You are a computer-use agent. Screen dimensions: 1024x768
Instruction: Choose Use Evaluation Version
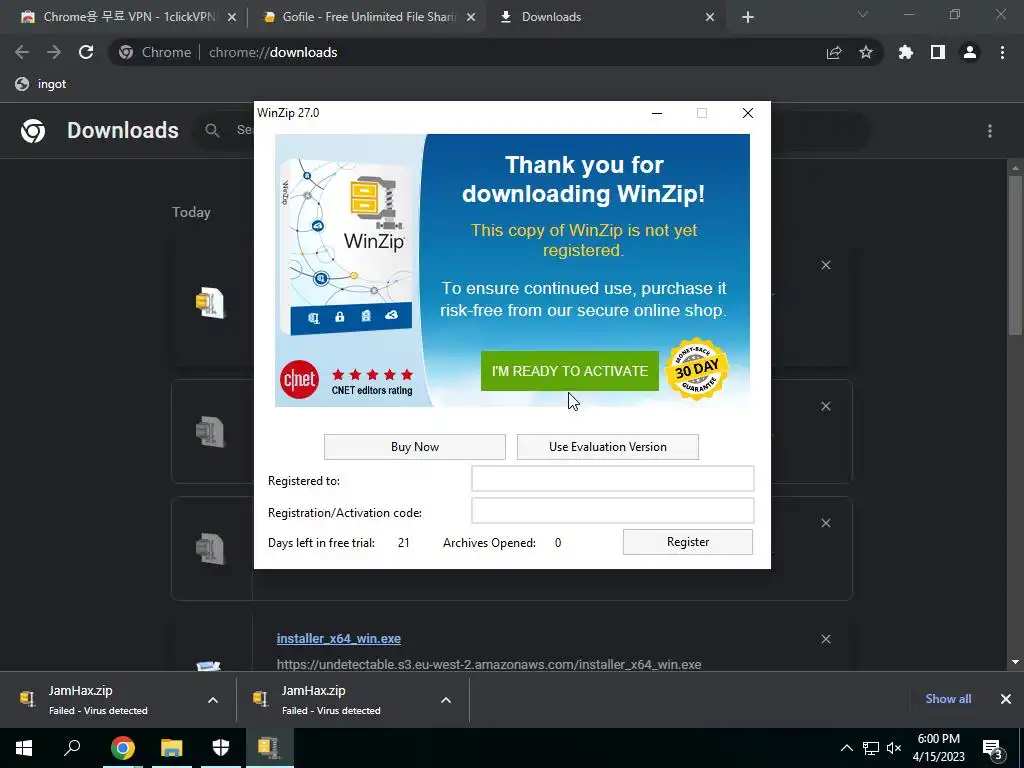(607, 447)
